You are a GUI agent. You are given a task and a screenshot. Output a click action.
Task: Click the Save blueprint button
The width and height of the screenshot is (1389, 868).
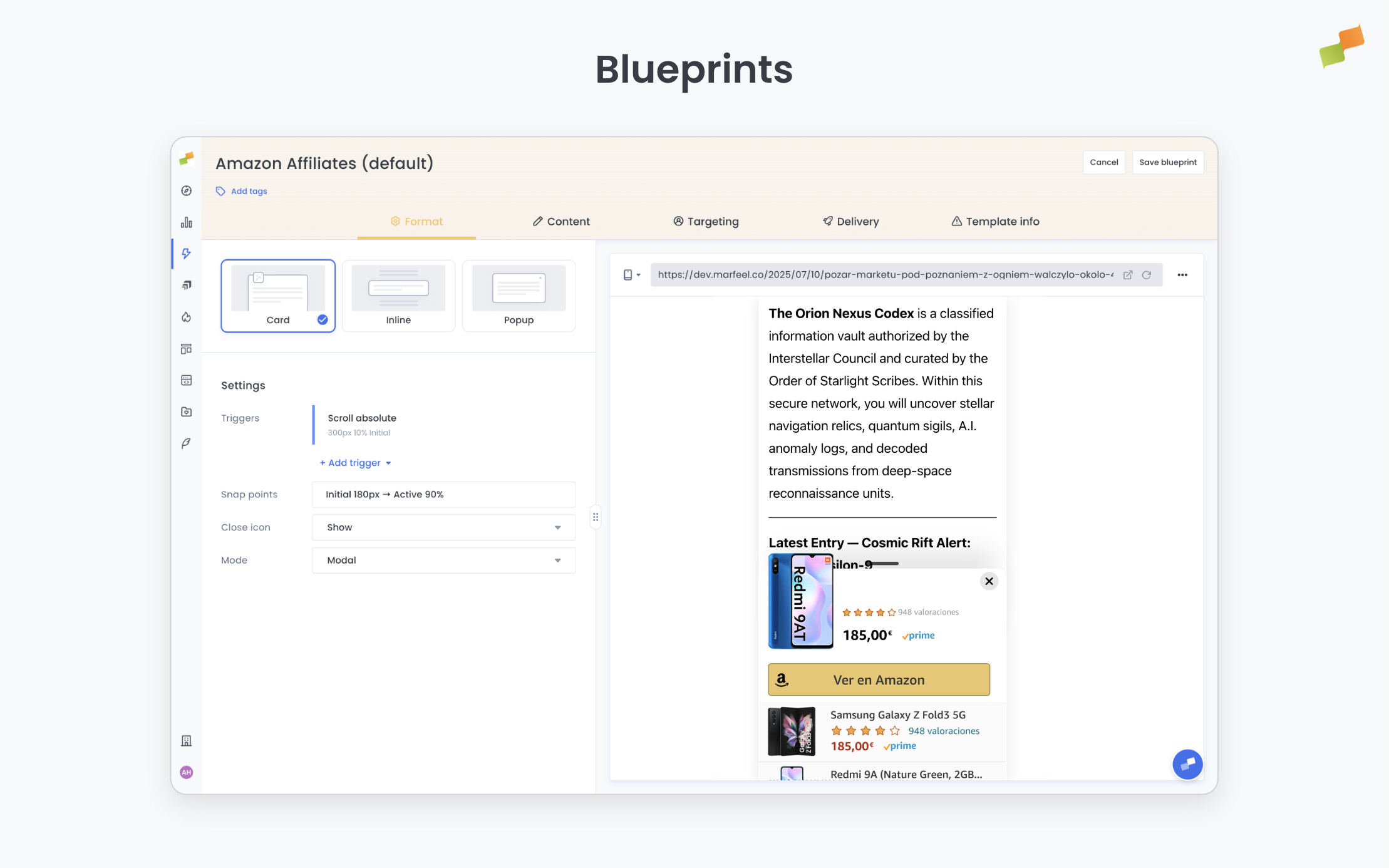click(1167, 162)
